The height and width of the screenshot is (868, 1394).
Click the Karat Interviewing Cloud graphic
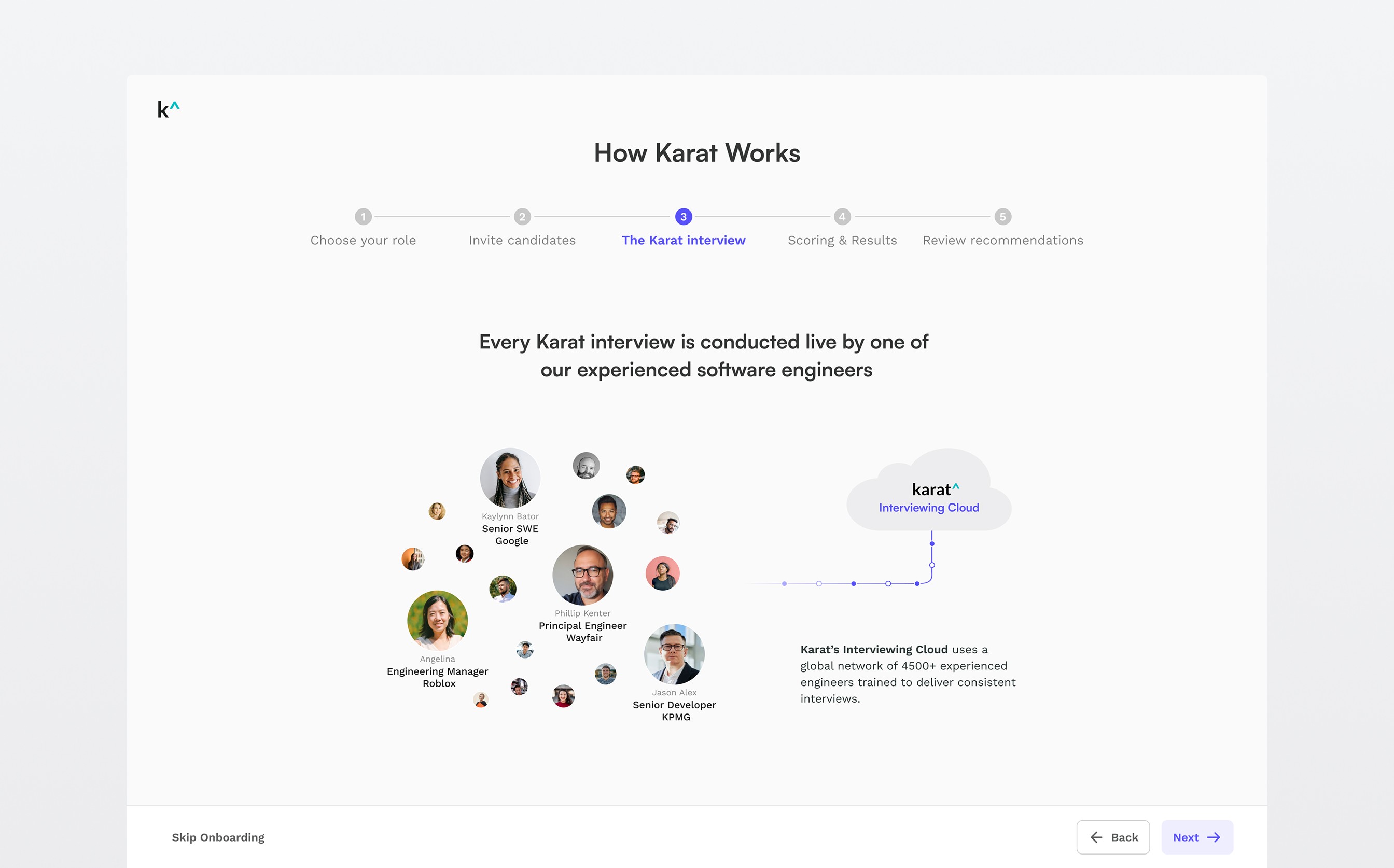(x=929, y=494)
